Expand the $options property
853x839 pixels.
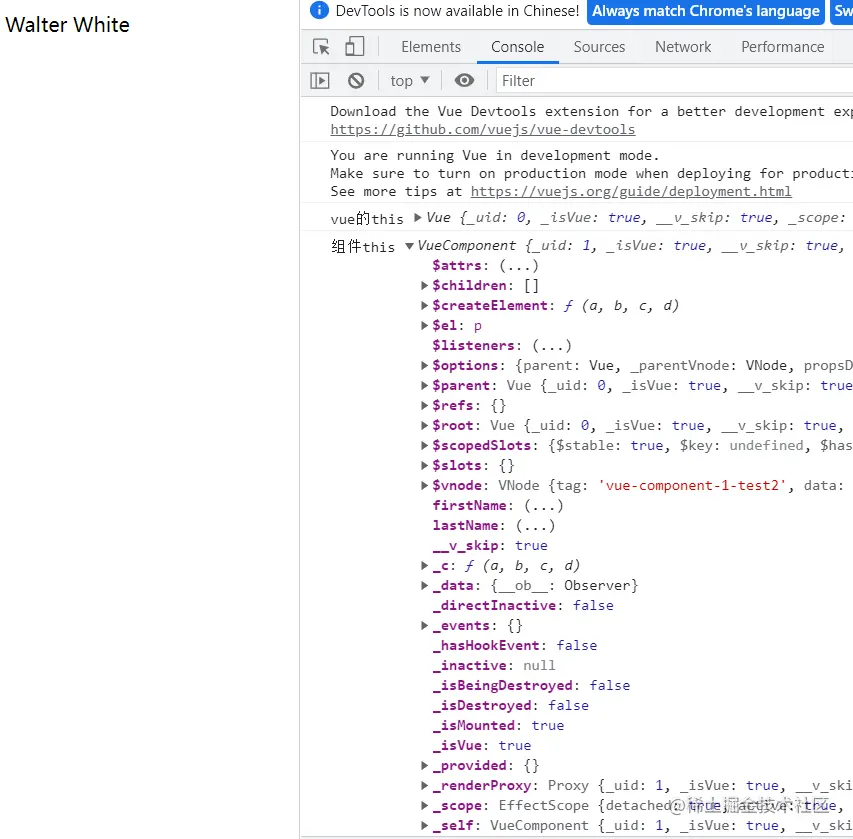[x=424, y=365]
